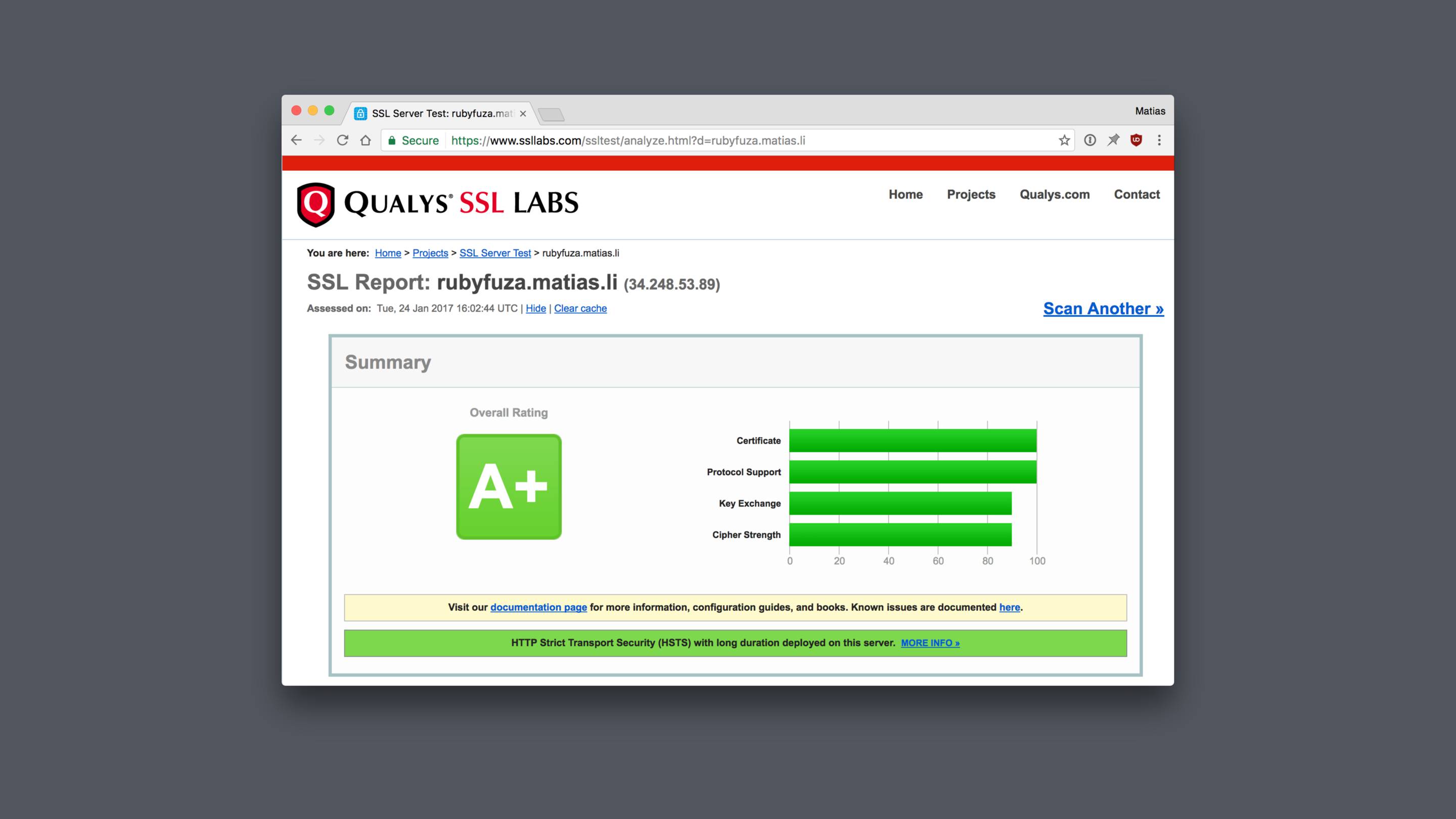Click the Projects breadcrumb link
Screen dimensions: 1456x819
[x=430, y=253]
